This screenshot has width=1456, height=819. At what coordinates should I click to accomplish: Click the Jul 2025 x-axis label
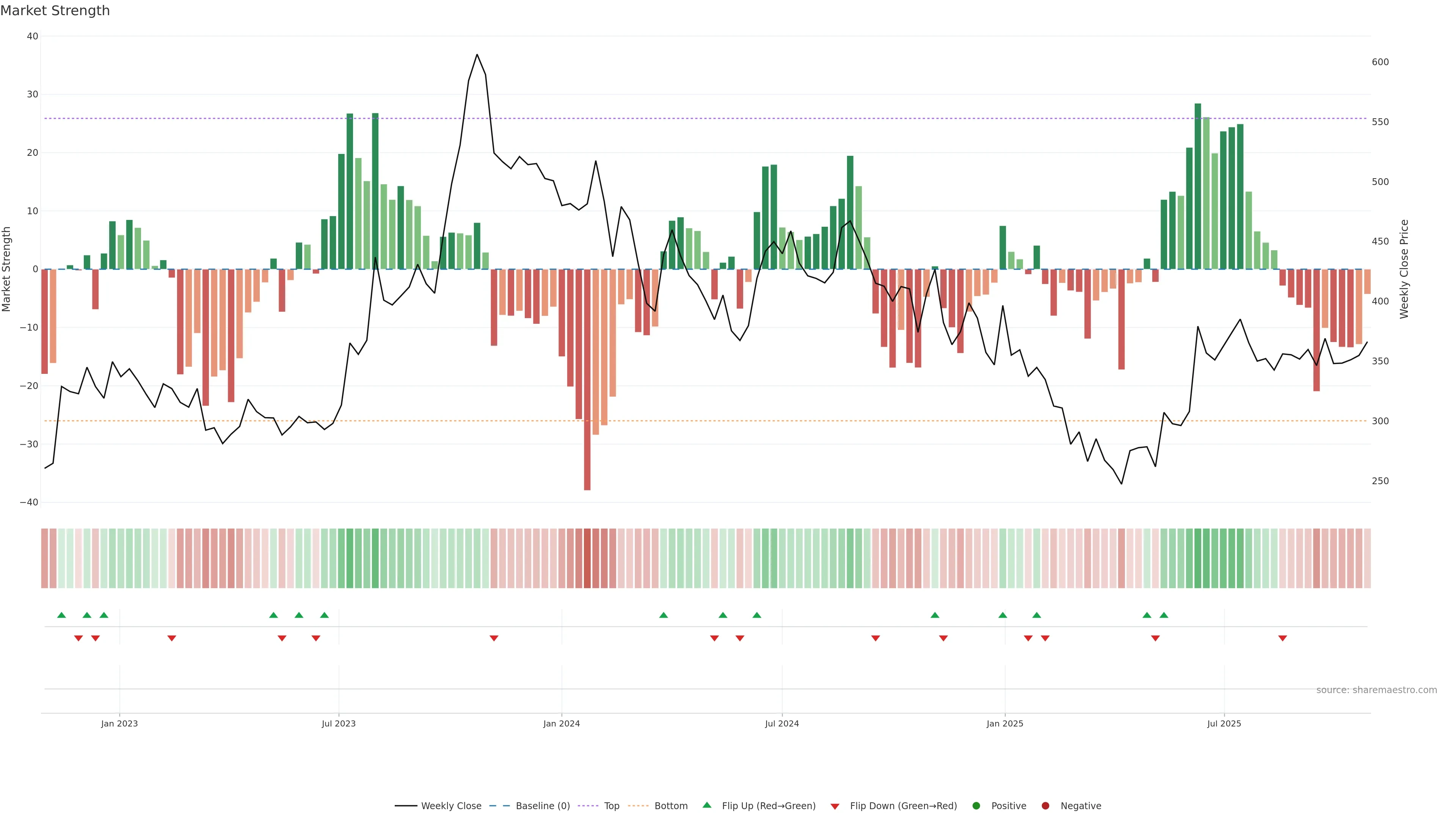click(x=1224, y=723)
